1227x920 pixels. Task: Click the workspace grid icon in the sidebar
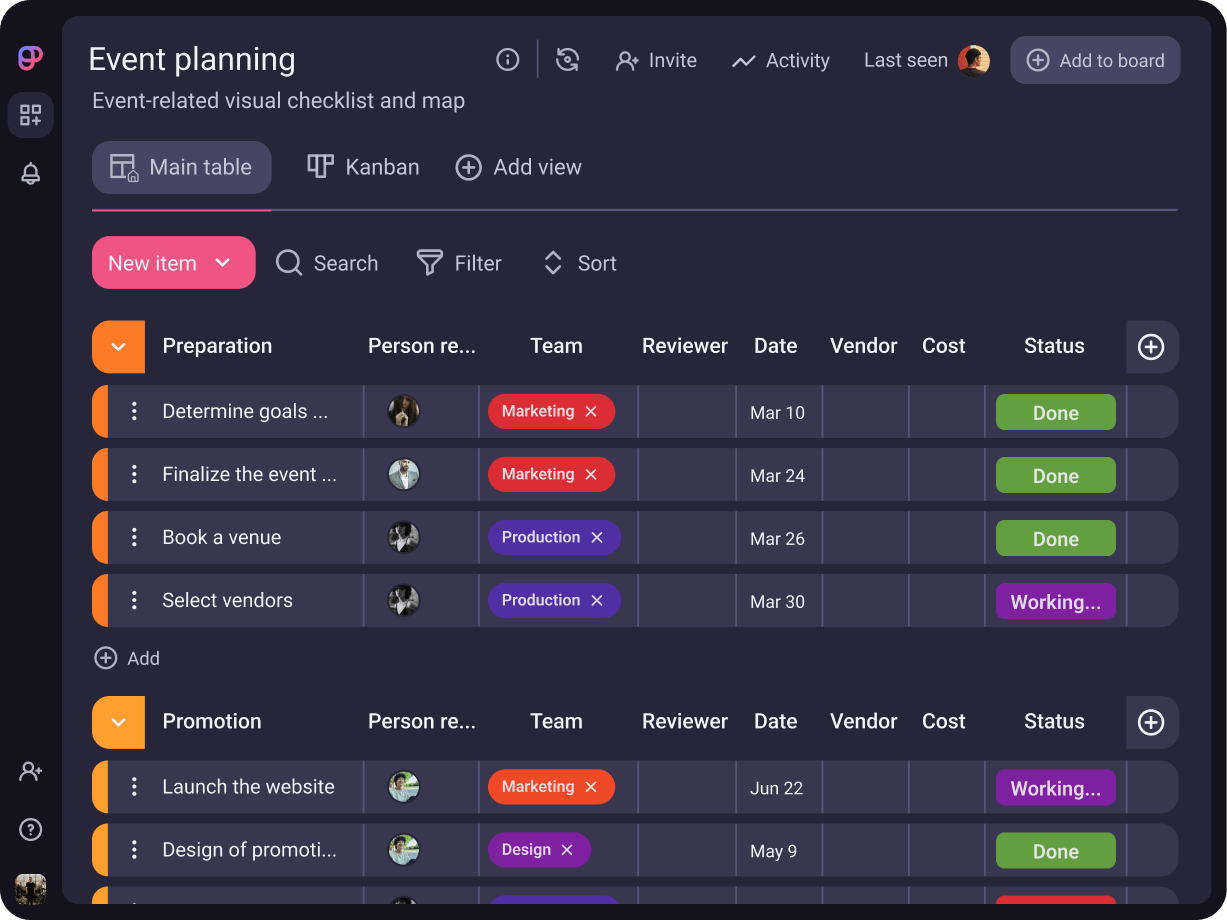[x=30, y=115]
